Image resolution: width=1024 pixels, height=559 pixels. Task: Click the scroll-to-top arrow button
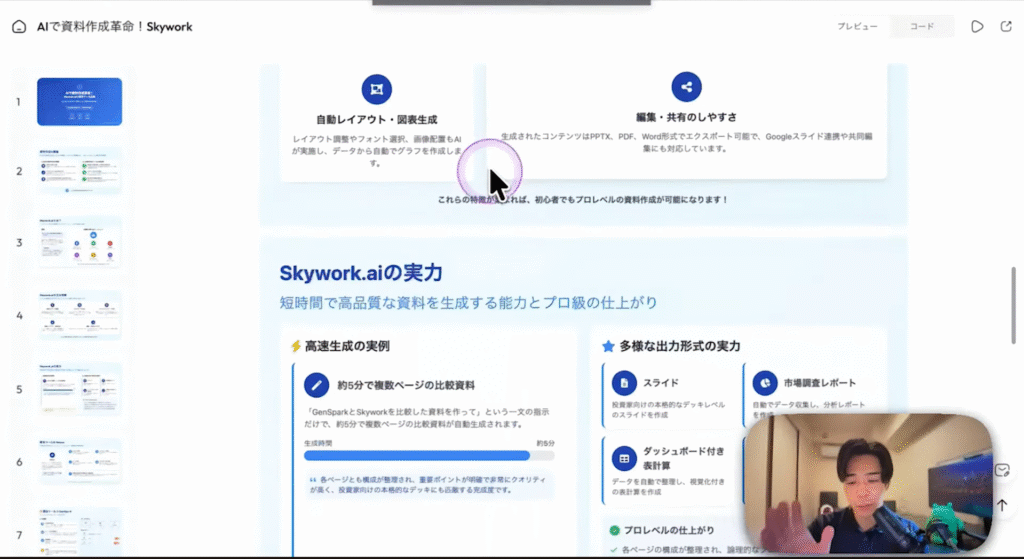pos(1002,505)
